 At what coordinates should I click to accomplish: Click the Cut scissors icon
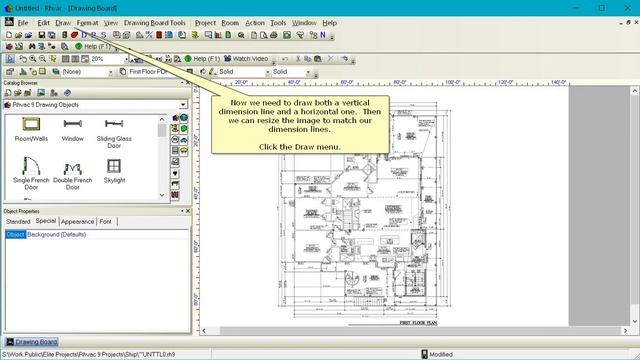pyautogui.click(x=298, y=59)
